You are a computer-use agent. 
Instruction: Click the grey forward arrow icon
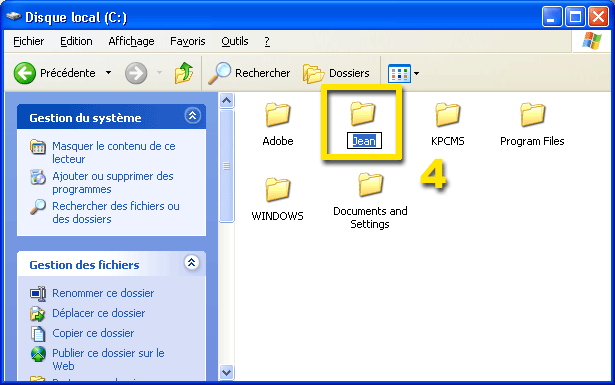pos(136,73)
